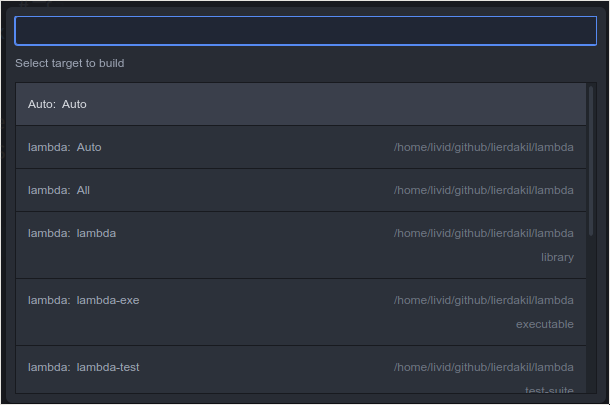Click the partially visible 'test-suite' label
610x405 pixels.
pos(549,389)
